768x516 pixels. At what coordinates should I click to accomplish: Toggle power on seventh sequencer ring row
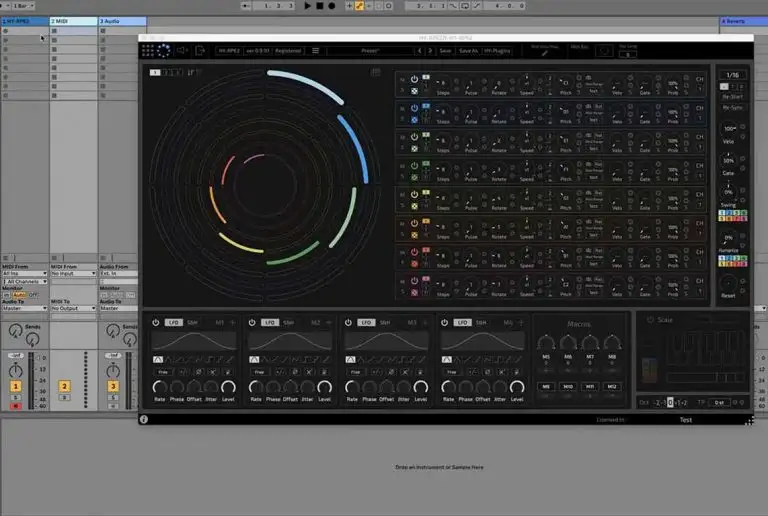(414, 252)
